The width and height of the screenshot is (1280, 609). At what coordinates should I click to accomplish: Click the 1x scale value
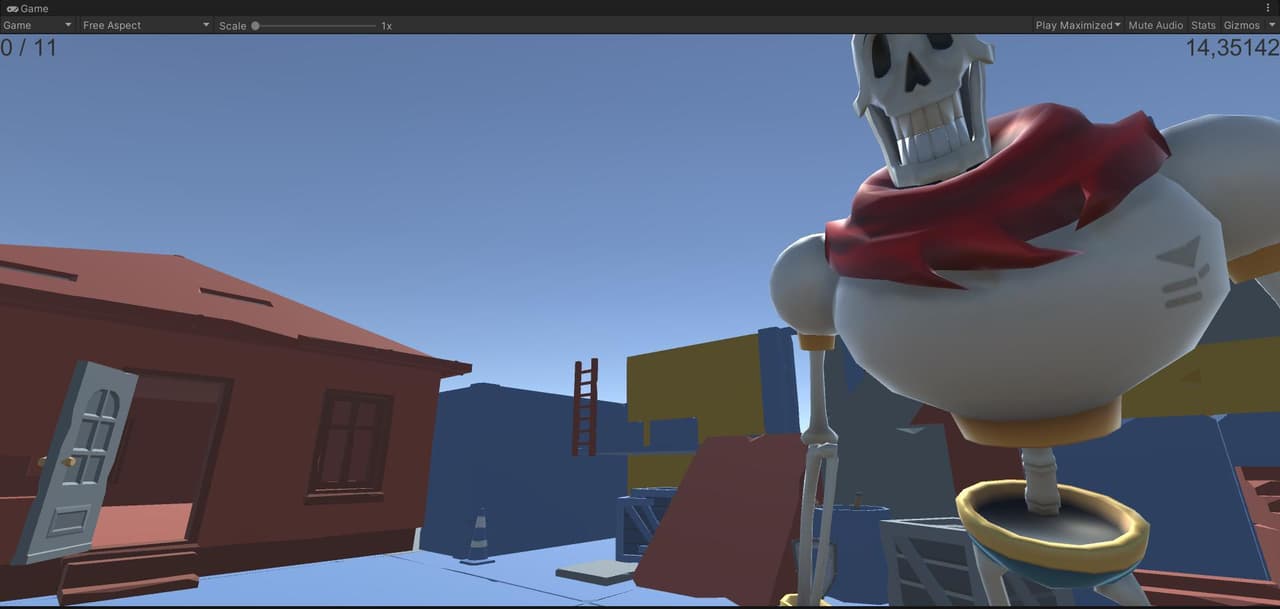[386, 25]
